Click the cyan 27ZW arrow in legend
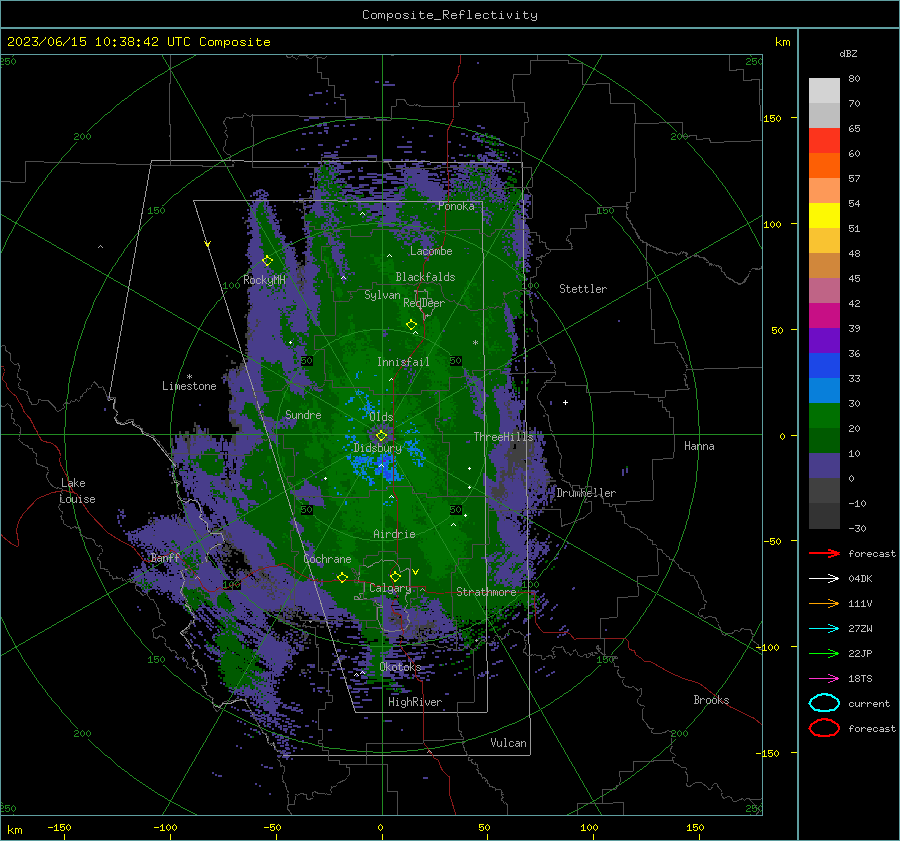 coord(824,629)
